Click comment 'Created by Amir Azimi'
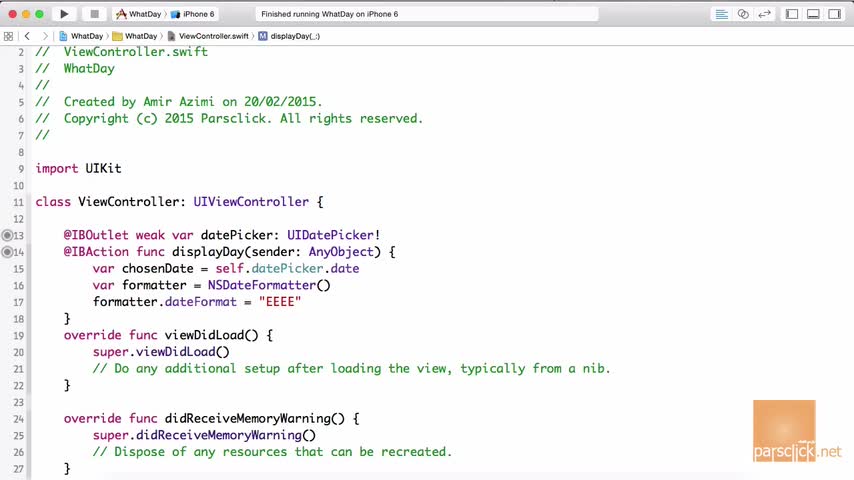854x480 pixels. (x=139, y=102)
